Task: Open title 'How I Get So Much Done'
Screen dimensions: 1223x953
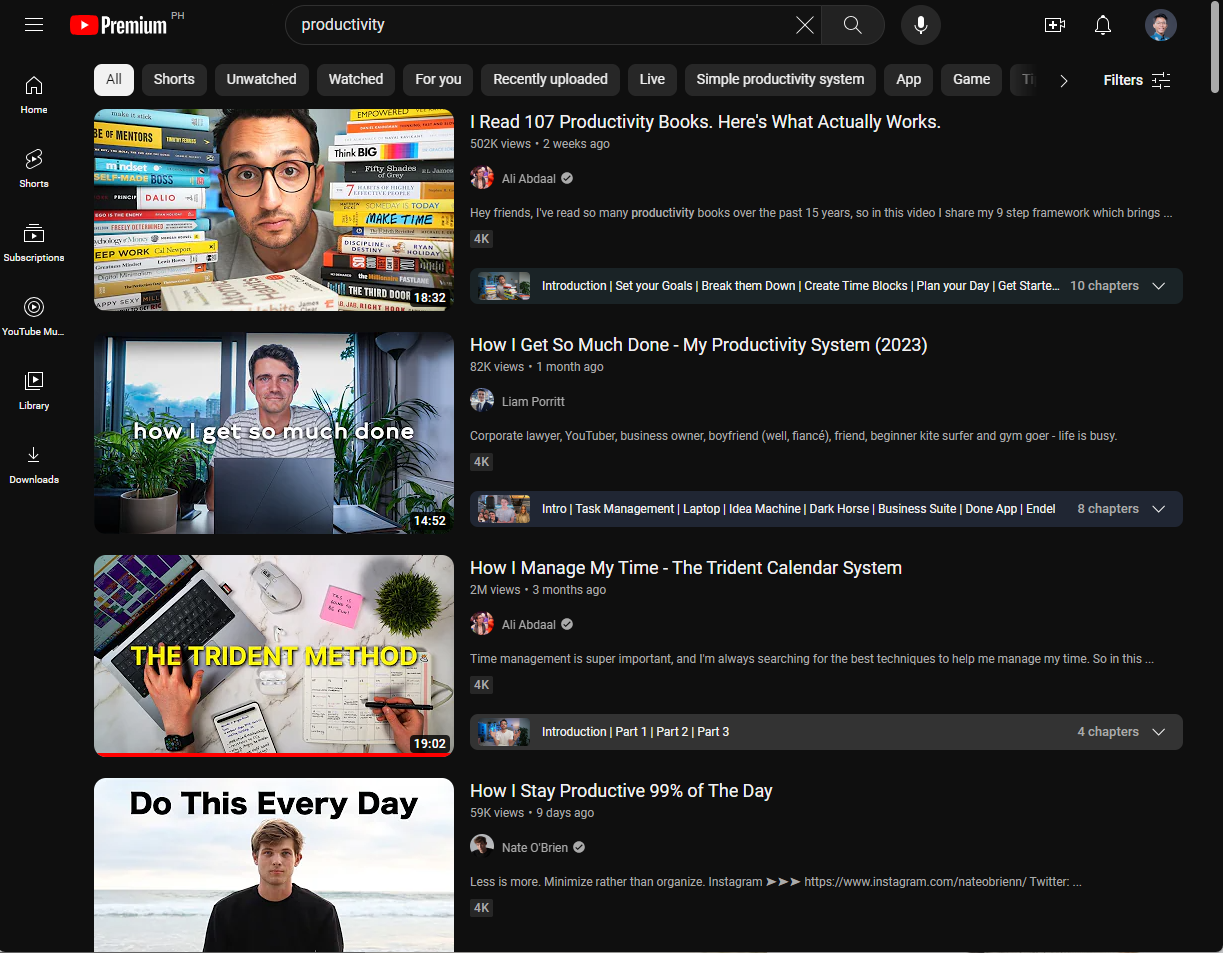Action: [x=699, y=345]
